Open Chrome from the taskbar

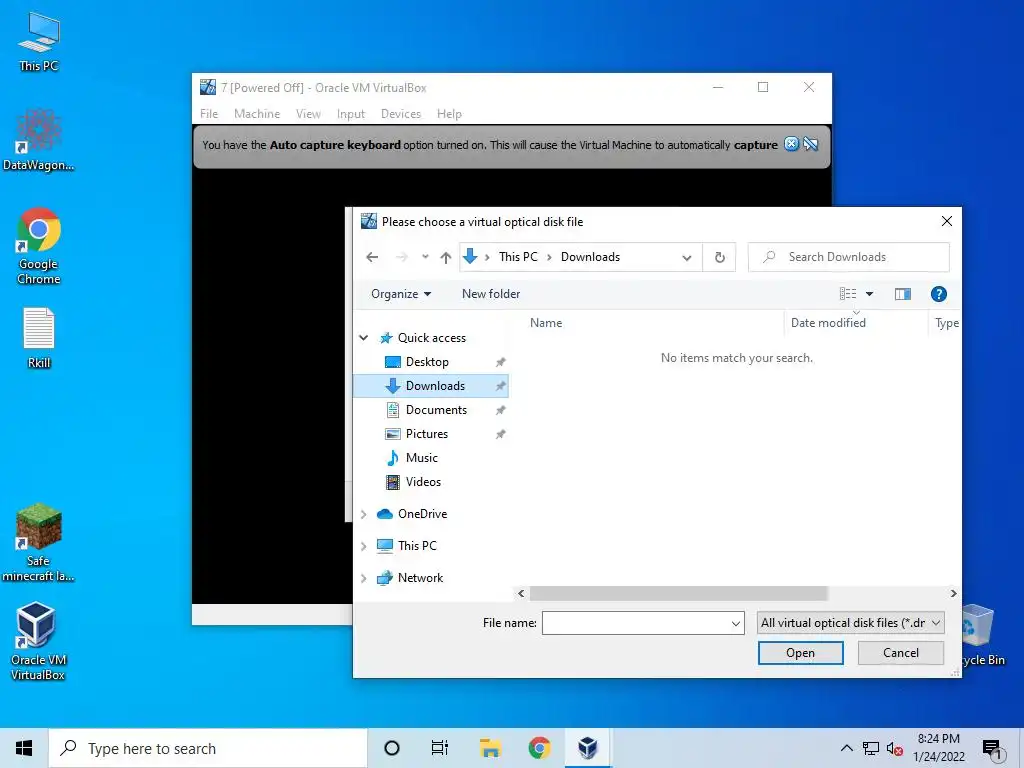tap(539, 748)
